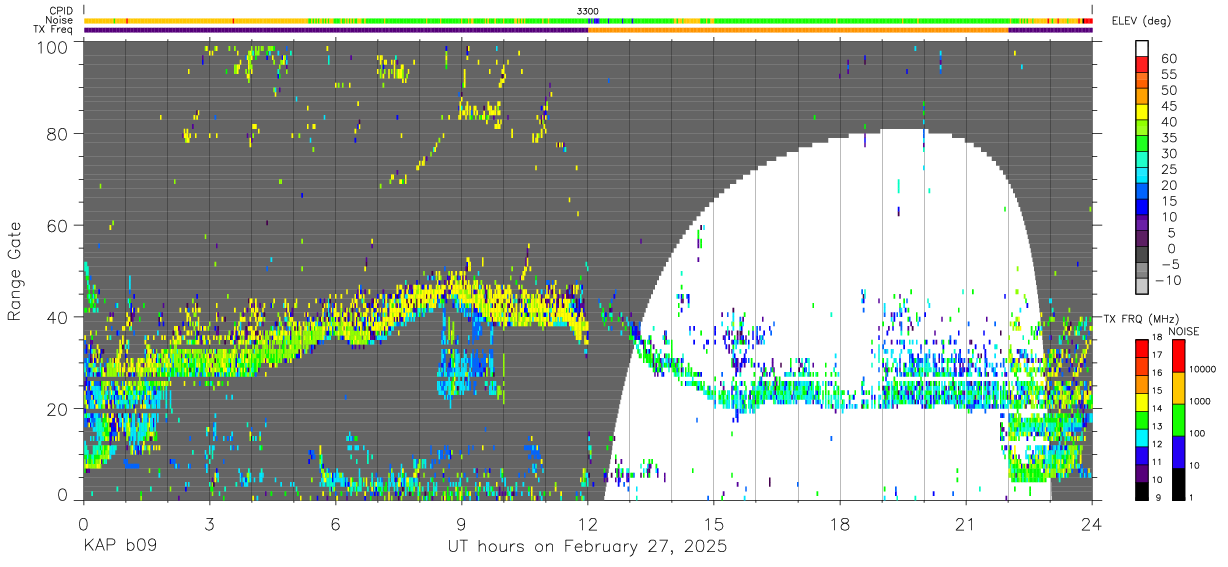Click the NOISE legend title
This screenshot has width=1228, height=567.
coord(1183,331)
